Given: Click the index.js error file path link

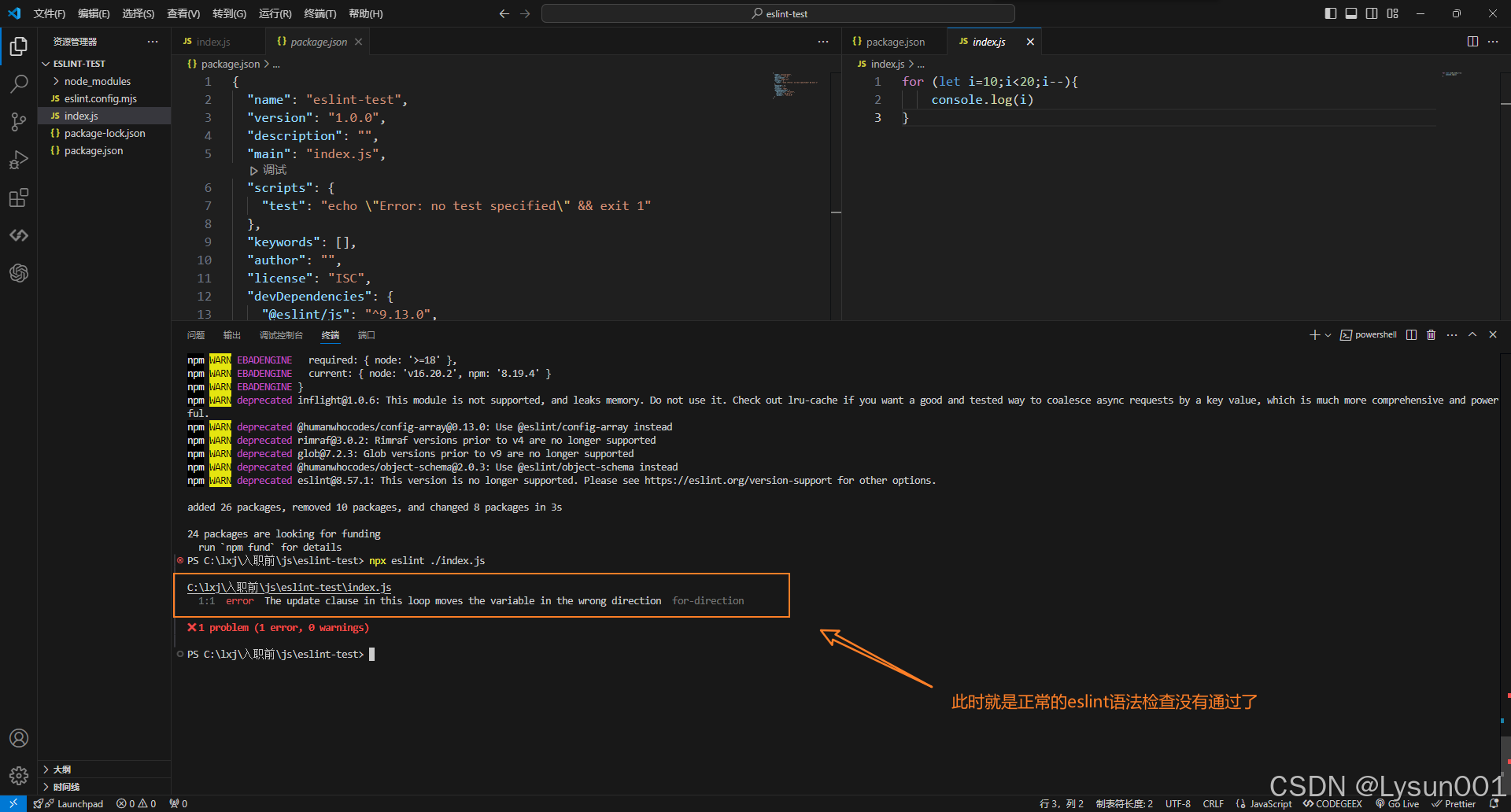Looking at the screenshot, I should coord(288,587).
